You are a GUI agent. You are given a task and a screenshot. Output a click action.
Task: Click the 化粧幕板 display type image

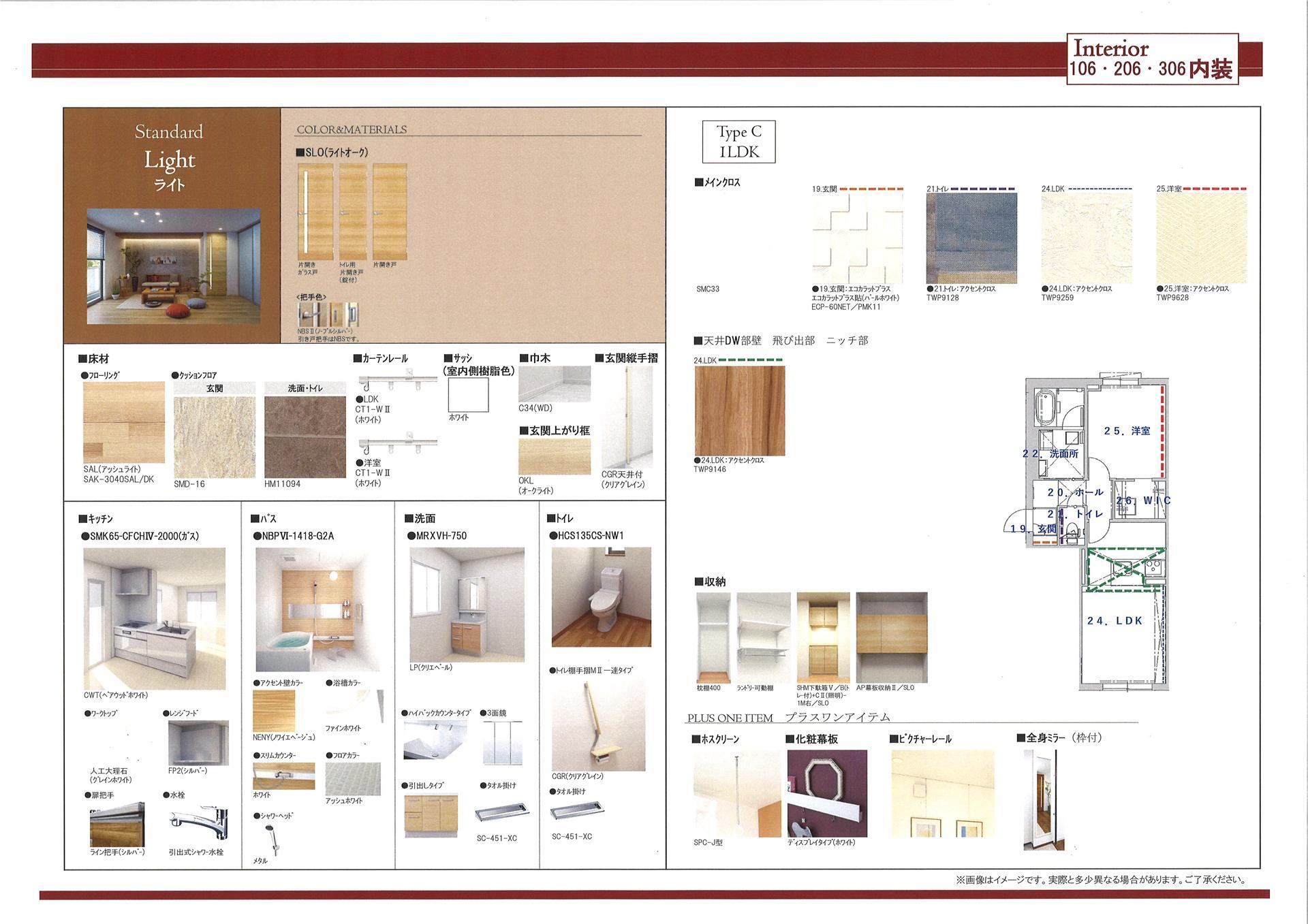point(827,793)
